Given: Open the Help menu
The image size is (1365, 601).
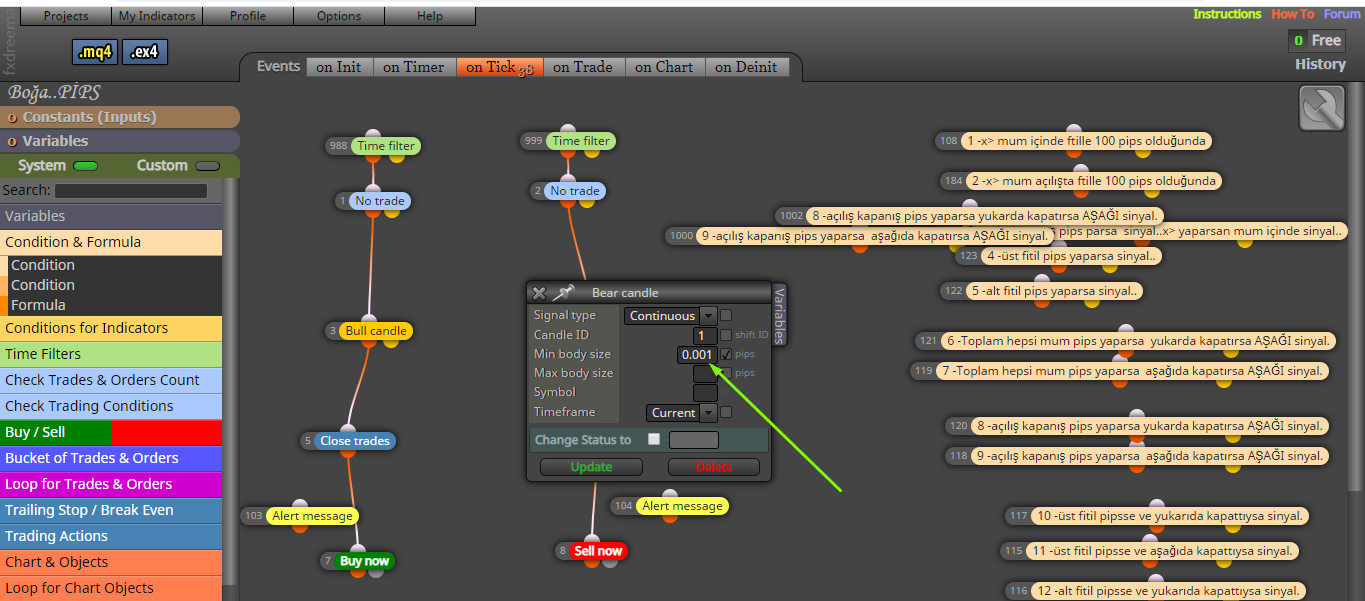Looking at the screenshot, I should click(x=430, y=16).
